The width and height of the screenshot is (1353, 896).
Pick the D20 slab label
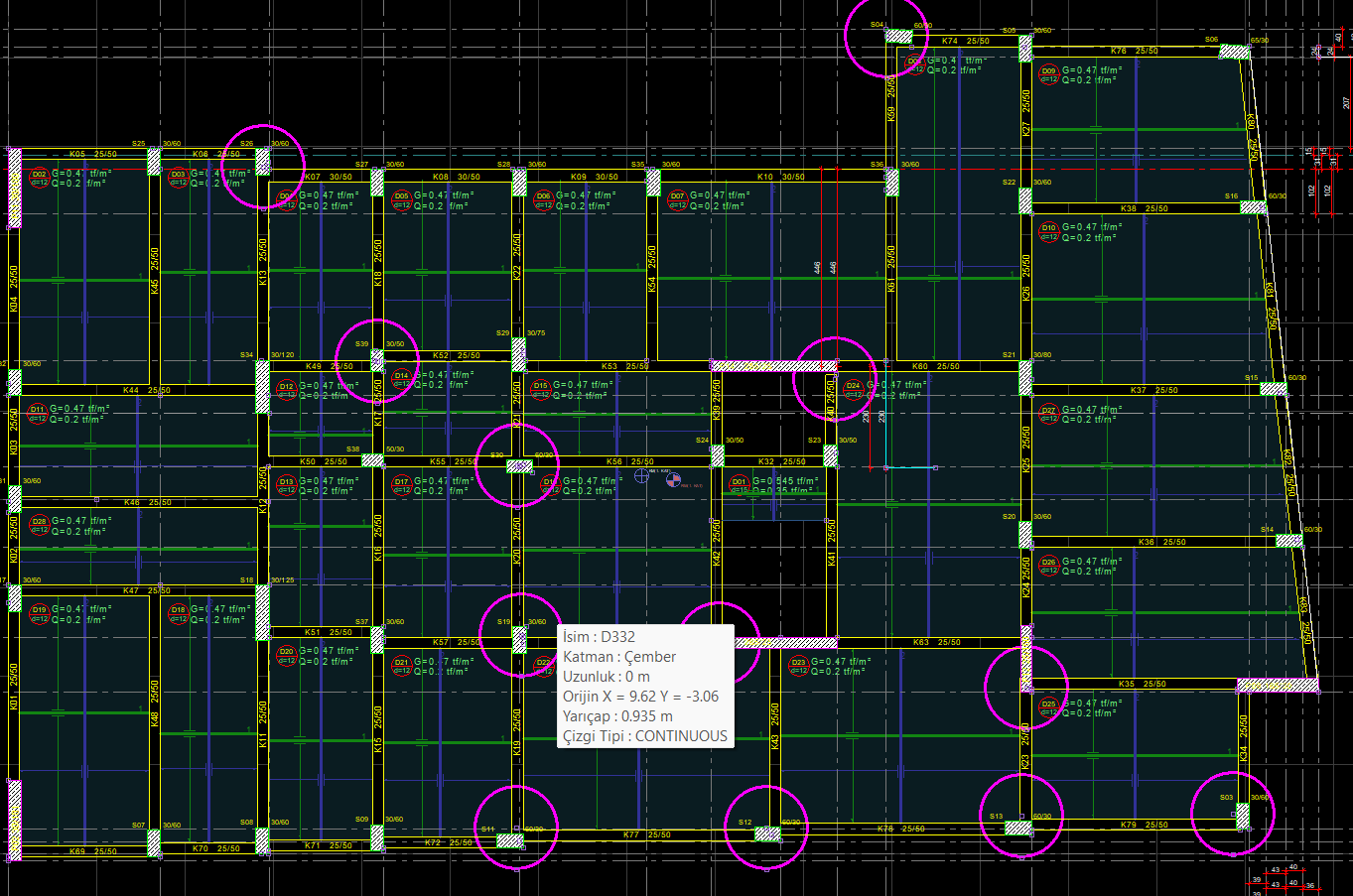click(x=286, y=656)
